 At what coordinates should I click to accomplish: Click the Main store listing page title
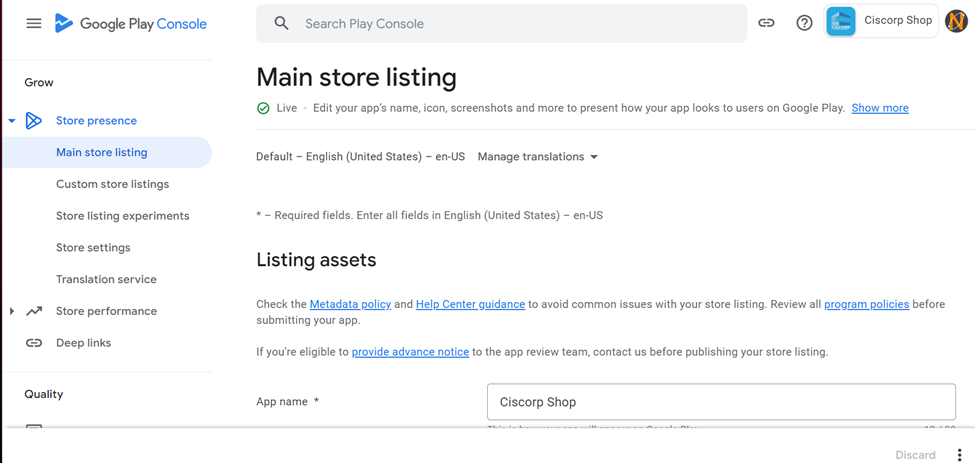356,78
